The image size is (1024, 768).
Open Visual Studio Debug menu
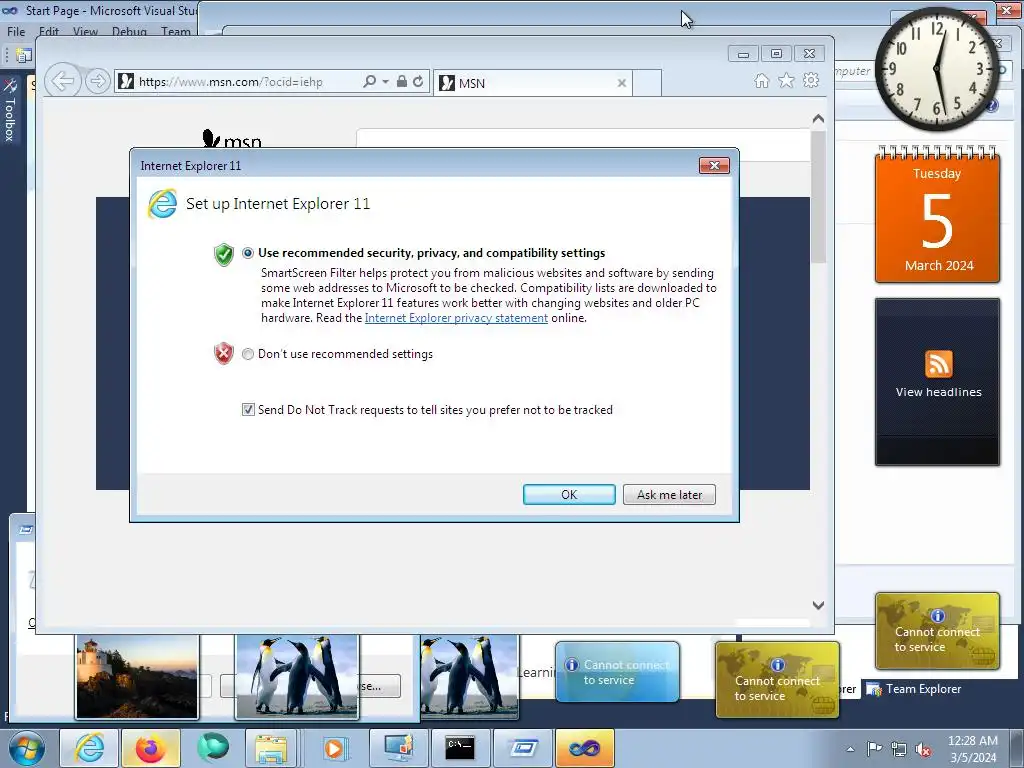pyautogui.click(x=129, y=31)
